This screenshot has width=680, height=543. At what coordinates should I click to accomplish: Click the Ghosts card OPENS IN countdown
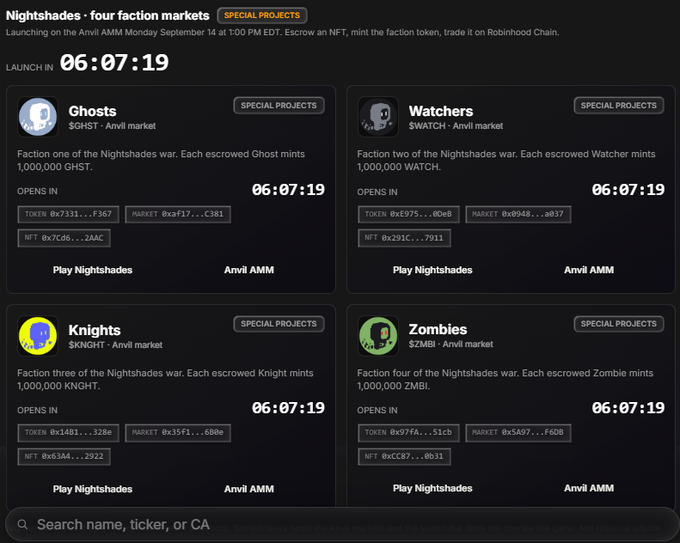click(x=288, y=190)
